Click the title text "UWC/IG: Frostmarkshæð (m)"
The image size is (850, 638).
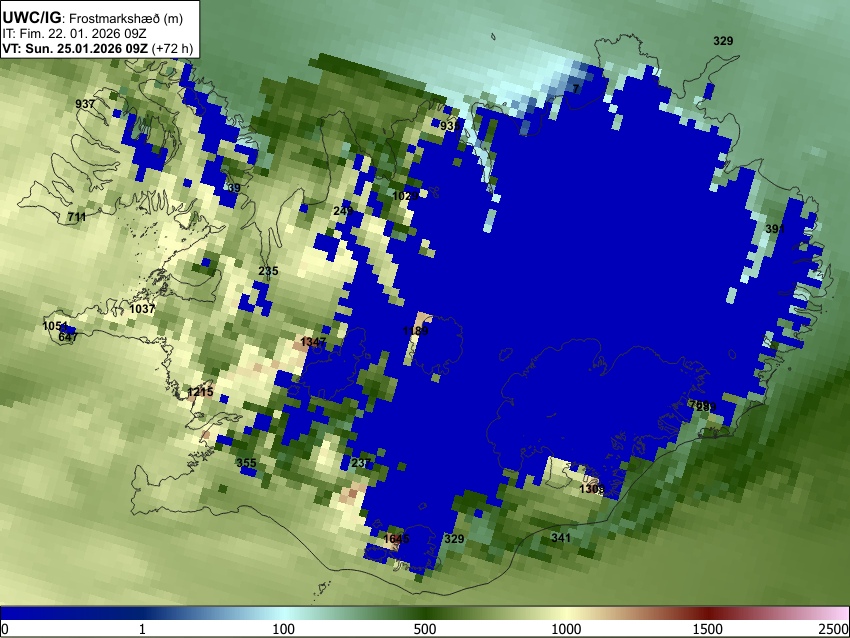coord(93,18)
